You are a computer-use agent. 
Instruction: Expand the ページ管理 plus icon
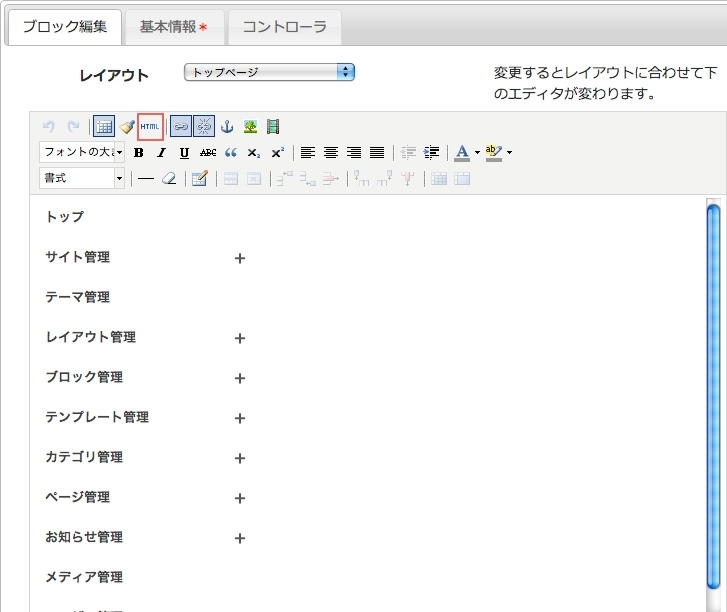point(240,498)
